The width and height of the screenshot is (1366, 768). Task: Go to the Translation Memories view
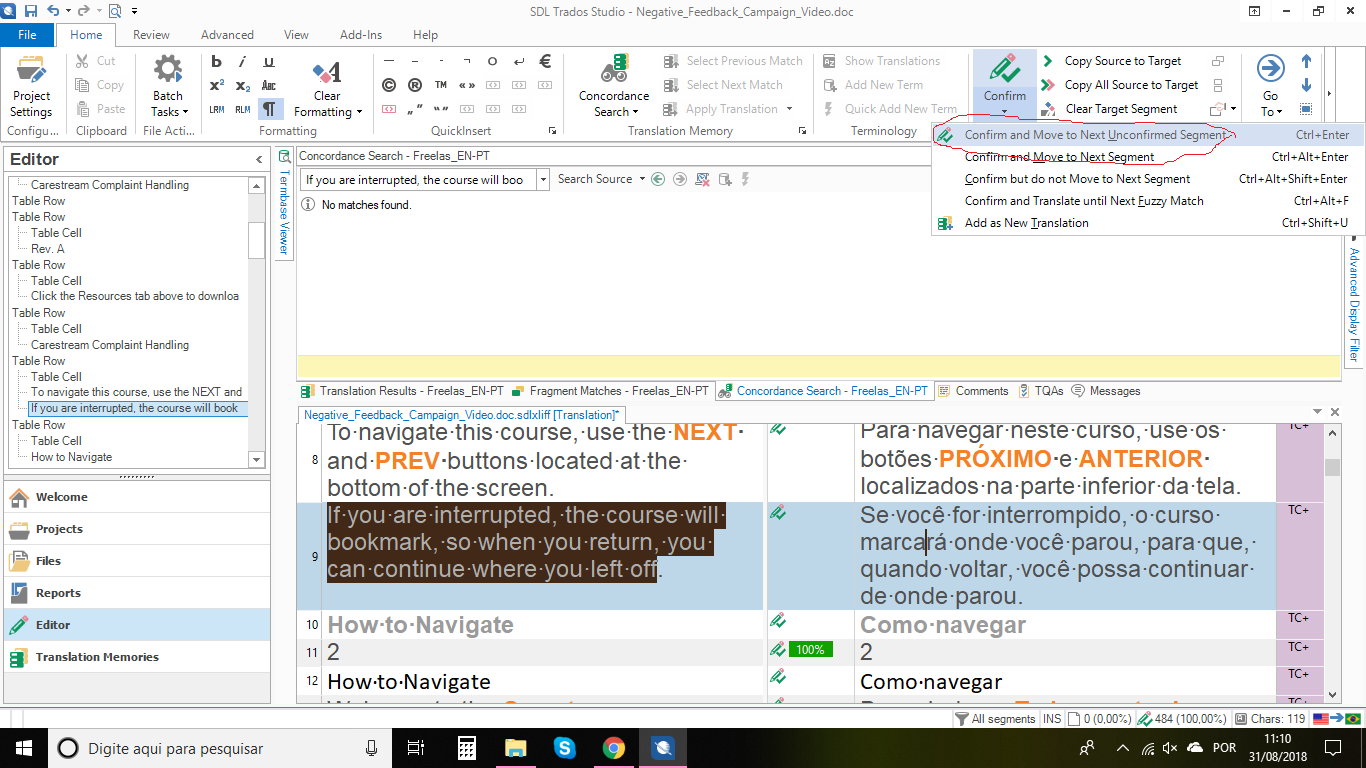(x=137, y=657)
